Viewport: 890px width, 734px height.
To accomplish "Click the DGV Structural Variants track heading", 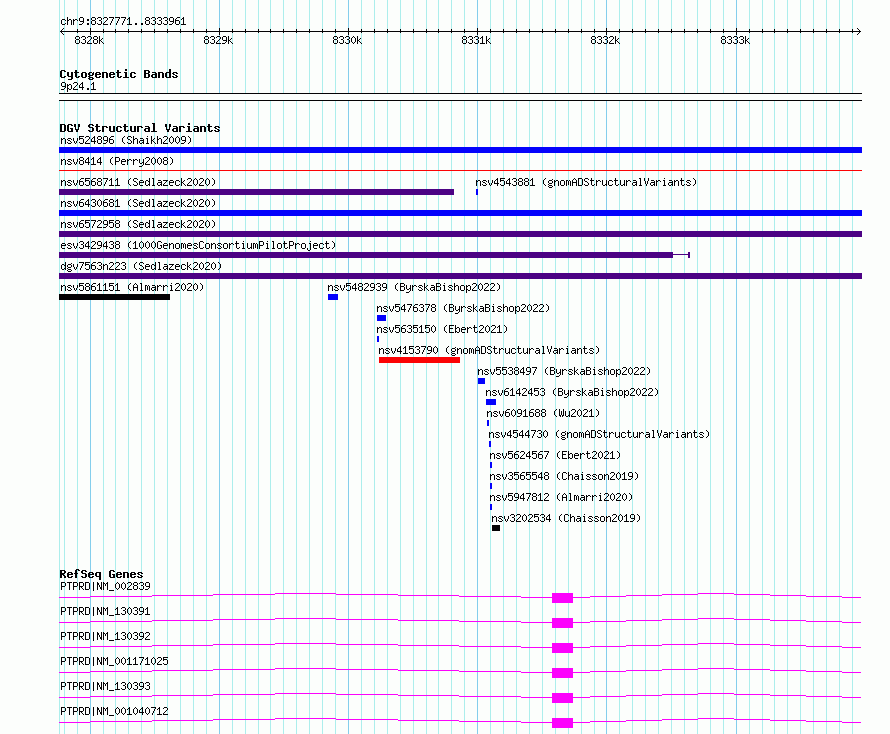I will (140, 128).
